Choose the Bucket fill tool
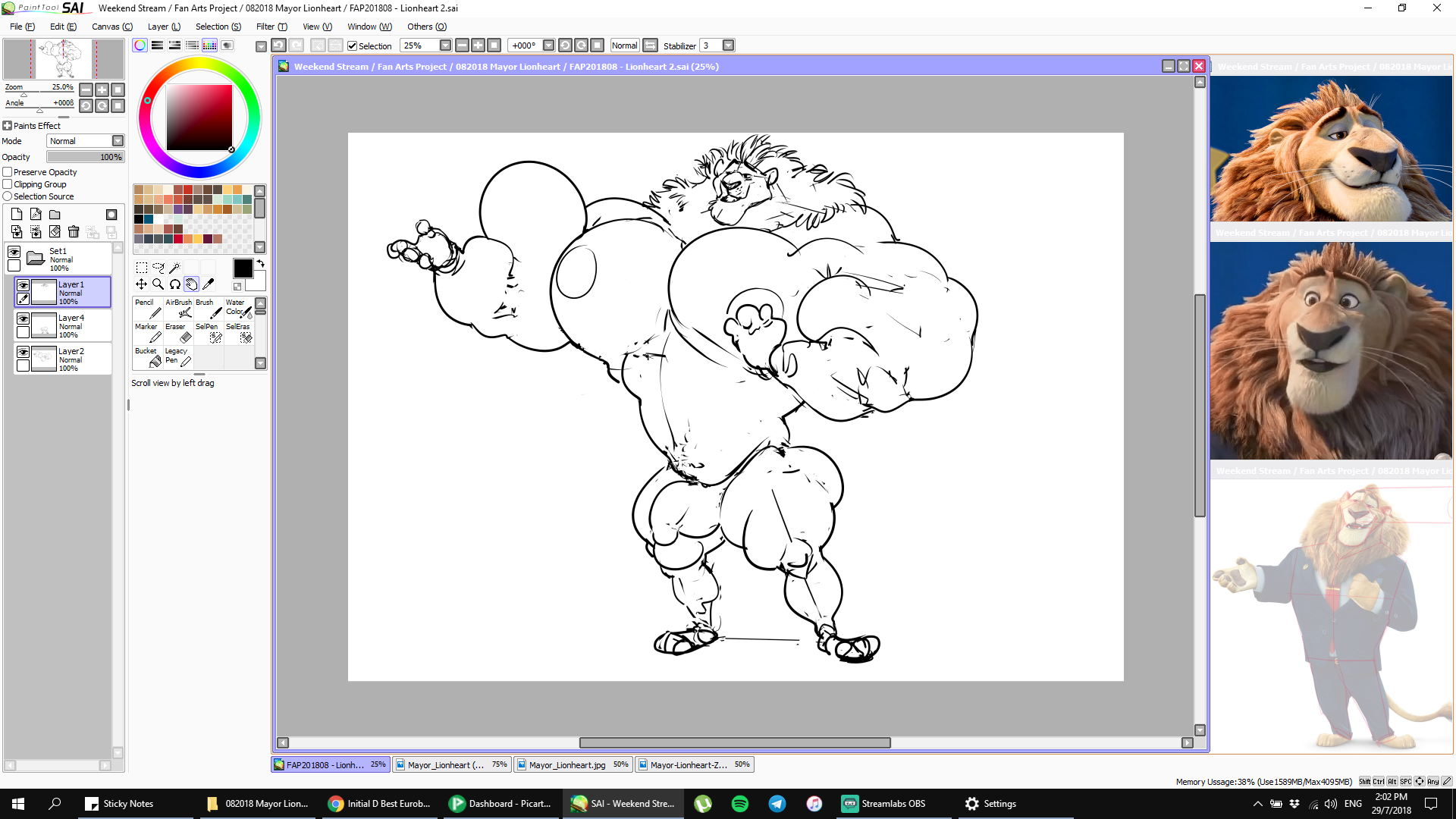 pos(147,357)
